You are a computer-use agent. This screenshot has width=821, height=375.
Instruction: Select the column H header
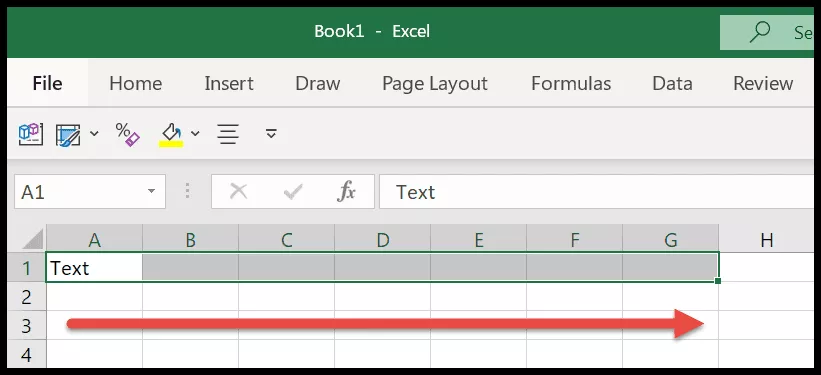click(767, 240)
